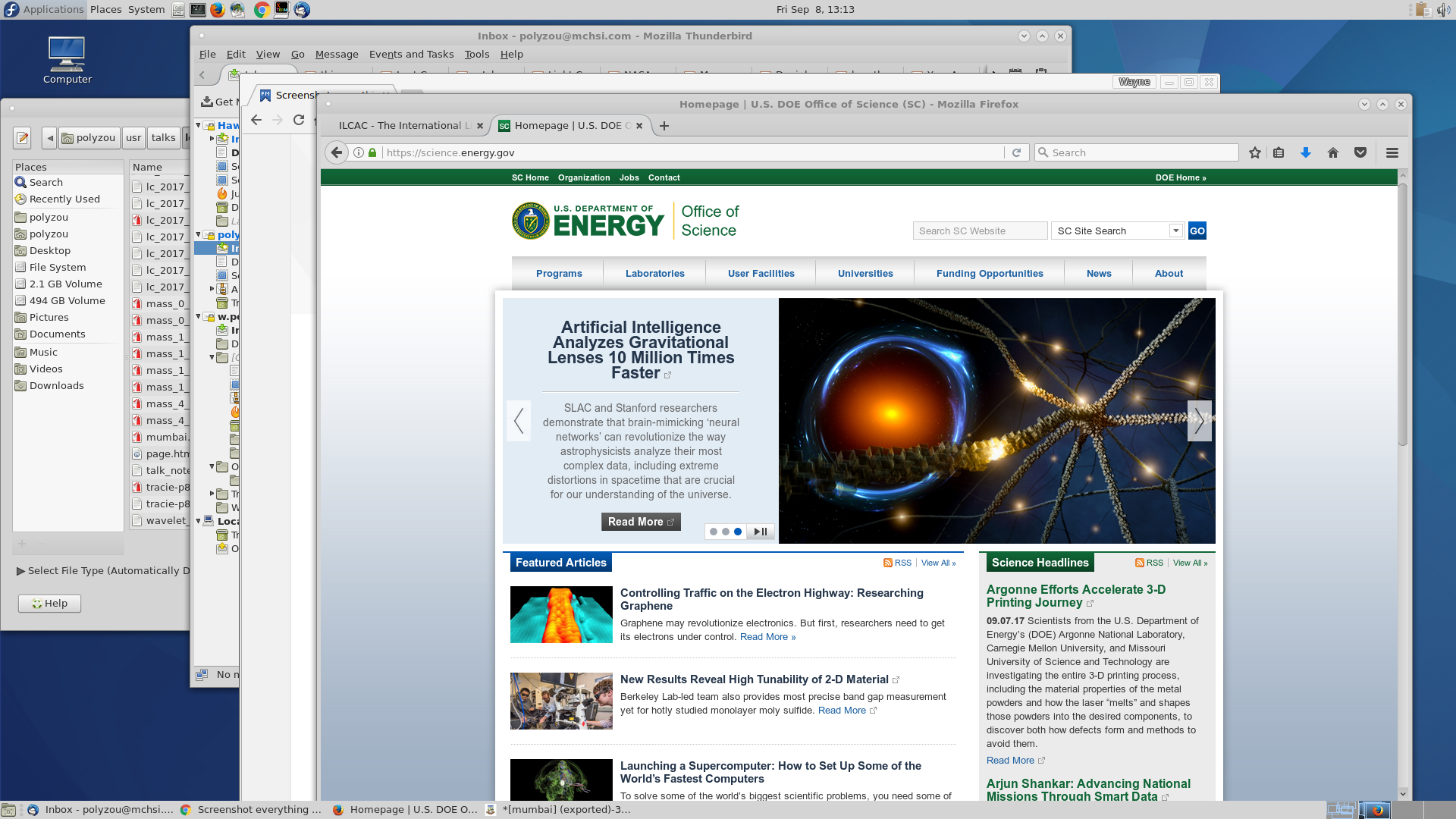
Task: Show site information for science.energy.gov
Action: (x=359, y=152)
